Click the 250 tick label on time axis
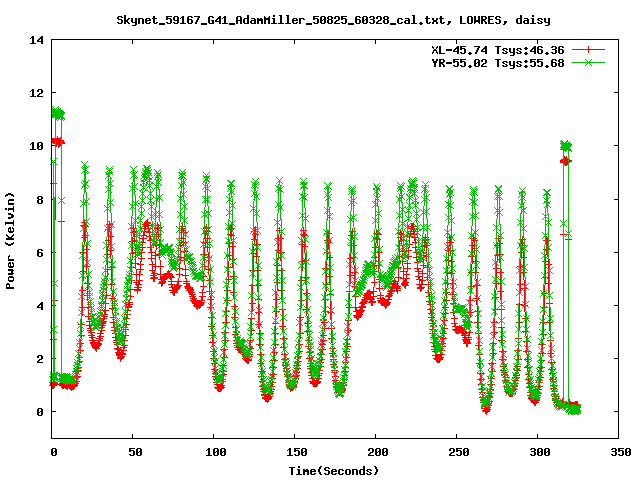 [x=457, y=452]
